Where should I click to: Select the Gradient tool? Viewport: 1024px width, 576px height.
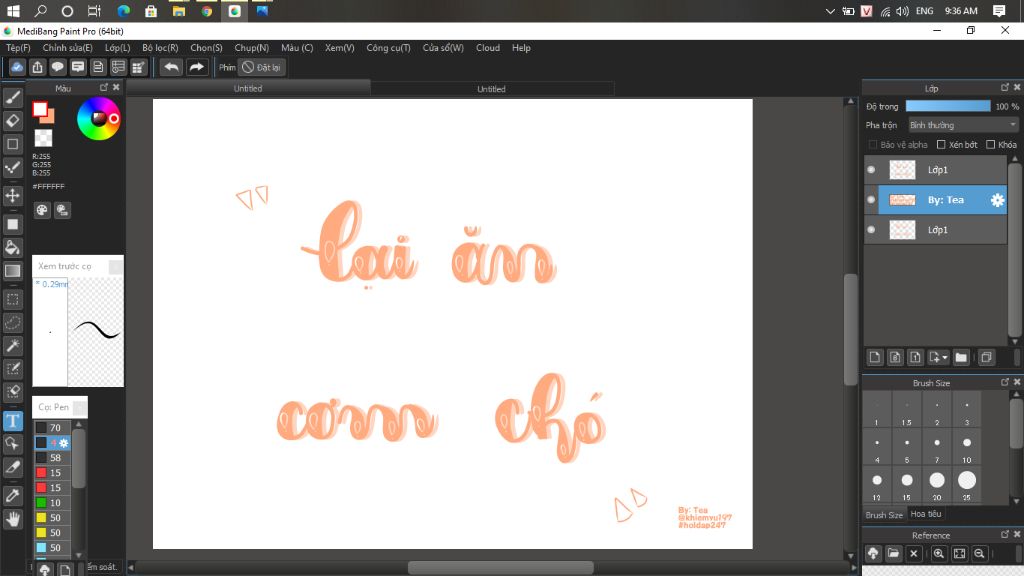(12, 271)
